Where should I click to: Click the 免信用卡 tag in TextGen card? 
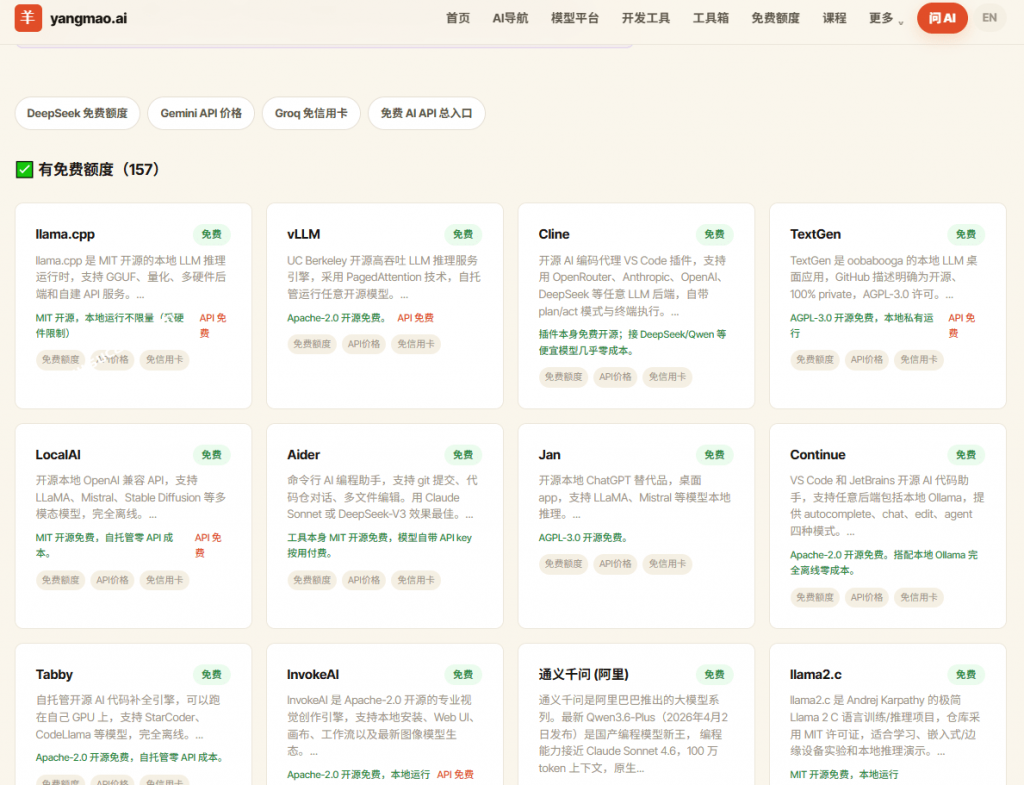(919, 360)
